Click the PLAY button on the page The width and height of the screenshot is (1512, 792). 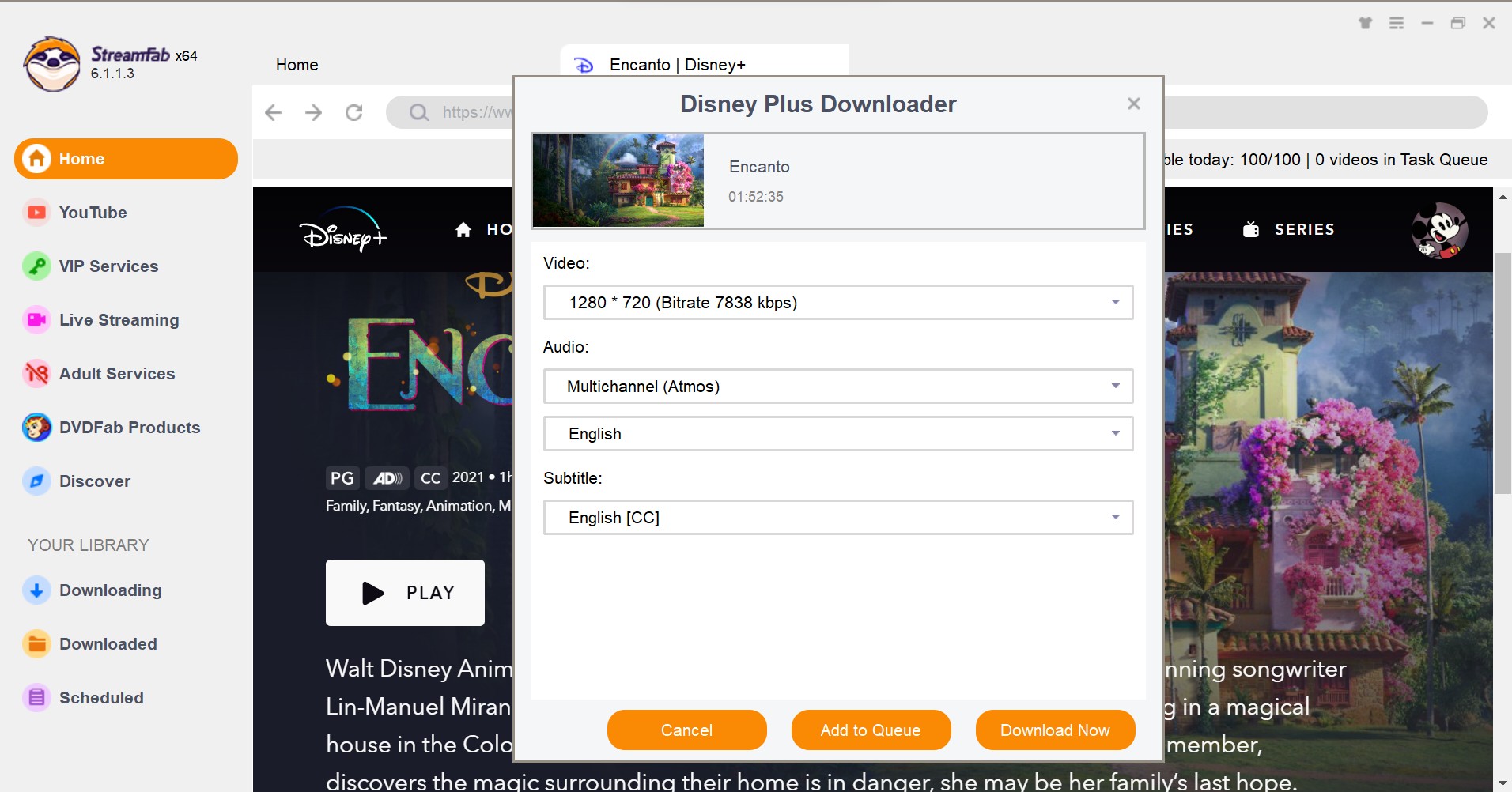pos(405,593)
